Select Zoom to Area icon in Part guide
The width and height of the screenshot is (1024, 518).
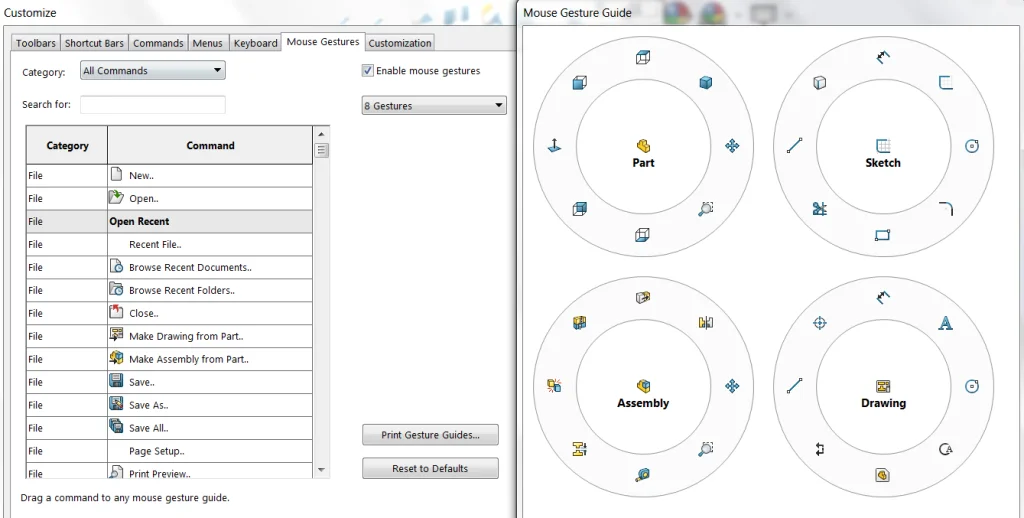[705, 209]
